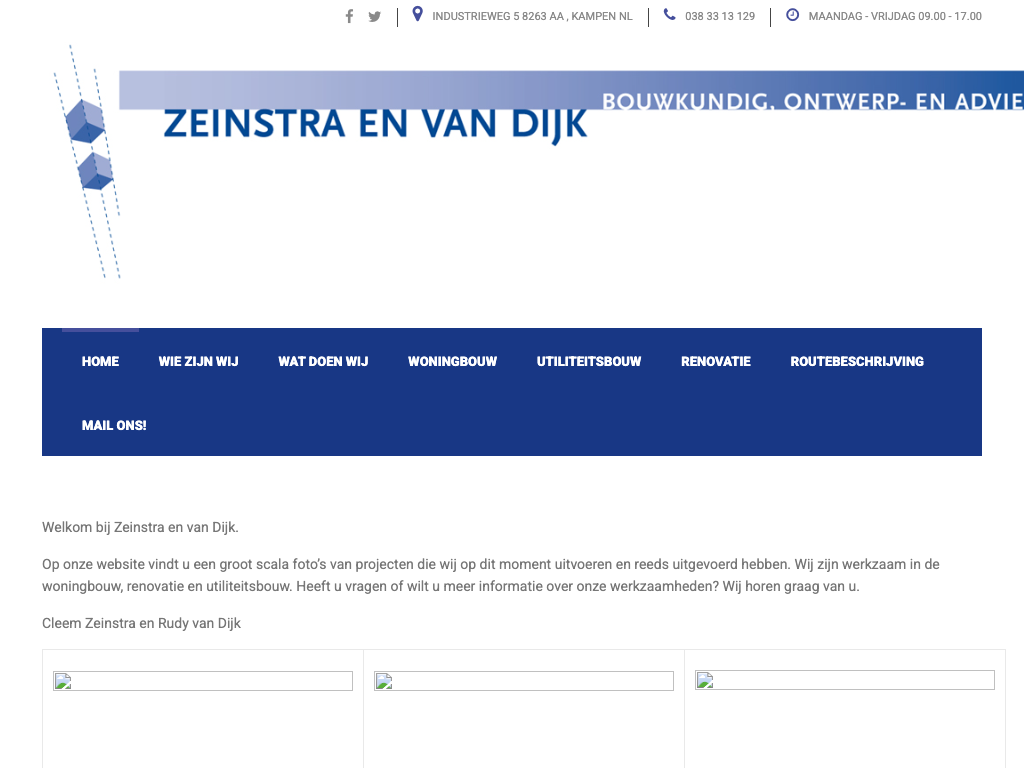
Task: Open the Home menu item
Action: tap(100, 361)
